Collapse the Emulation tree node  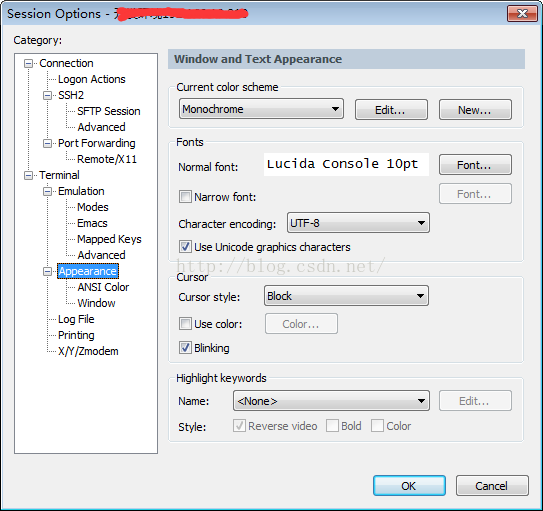pyautogui.click(x=47, y=191)
